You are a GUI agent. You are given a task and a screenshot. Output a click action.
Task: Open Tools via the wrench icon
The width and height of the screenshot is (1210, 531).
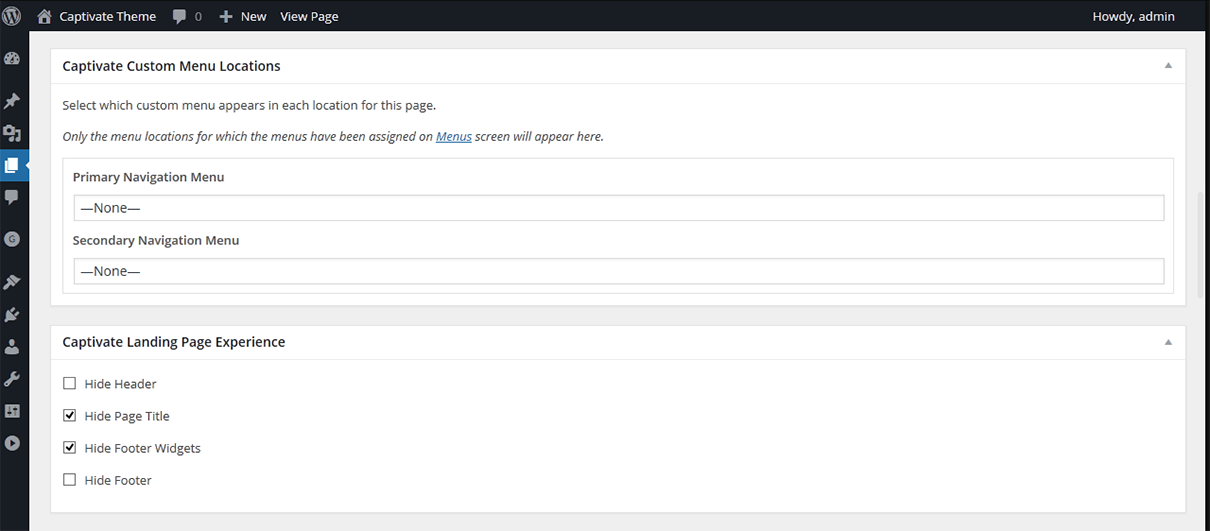(x=12, y=379)
